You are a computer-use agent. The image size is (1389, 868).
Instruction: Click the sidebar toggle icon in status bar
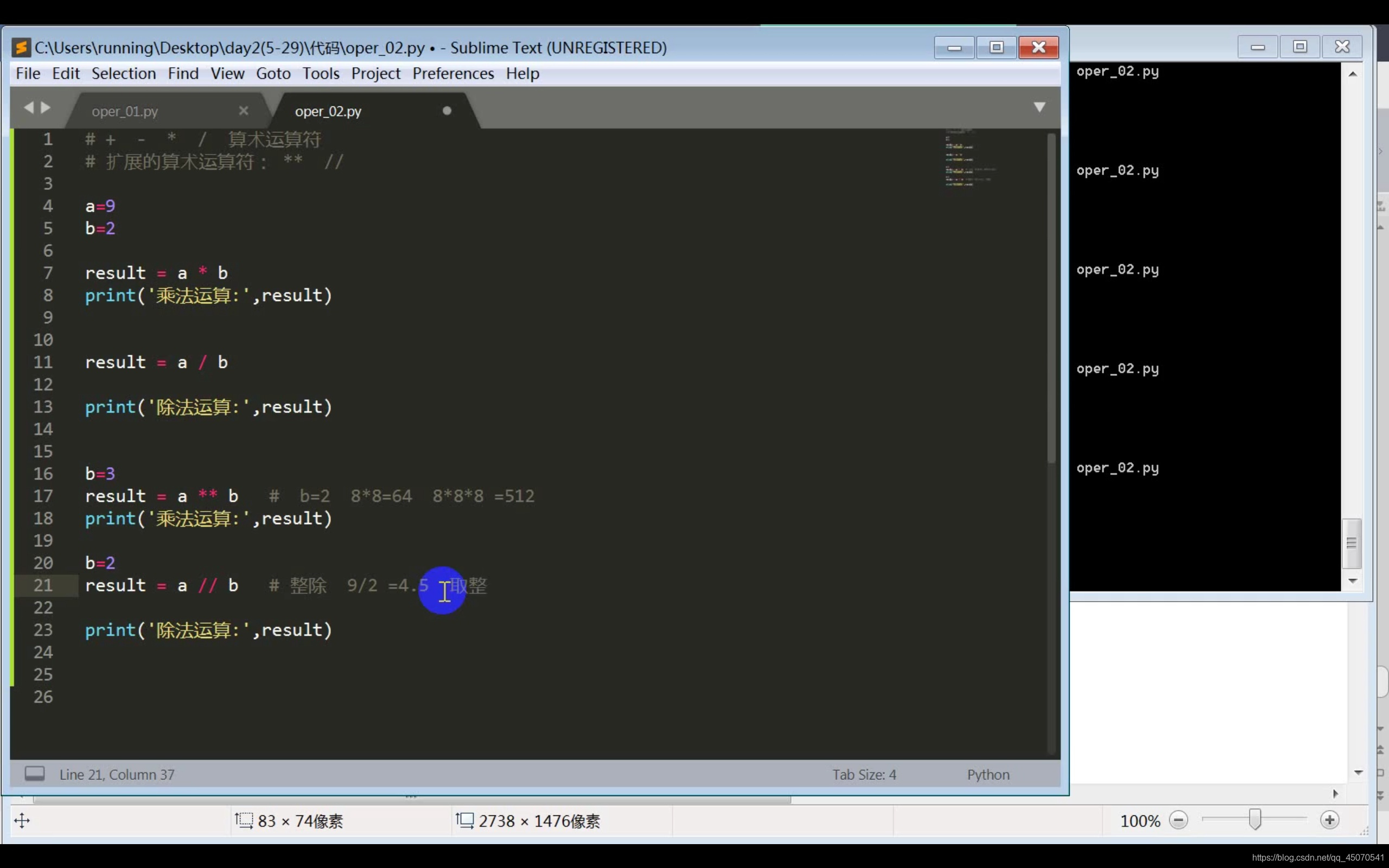34,774
